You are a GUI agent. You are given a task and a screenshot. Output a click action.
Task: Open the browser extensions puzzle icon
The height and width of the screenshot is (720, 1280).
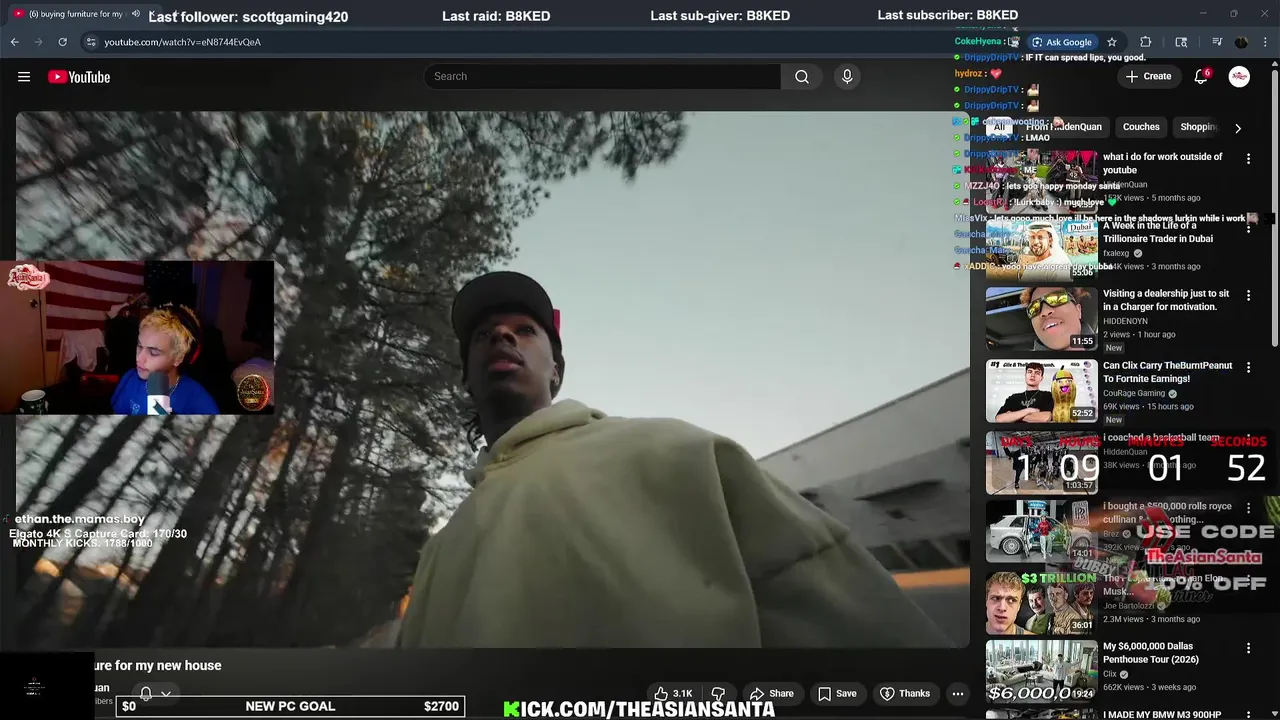1146,42
